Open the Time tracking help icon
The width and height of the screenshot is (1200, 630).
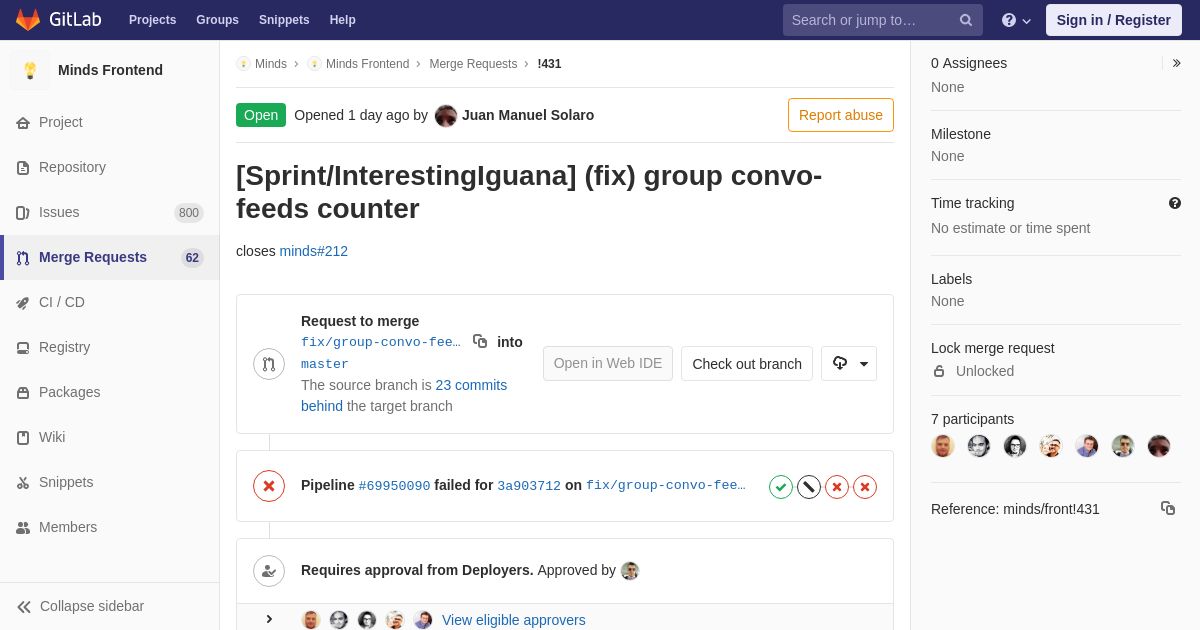(x=1175, y=203)
